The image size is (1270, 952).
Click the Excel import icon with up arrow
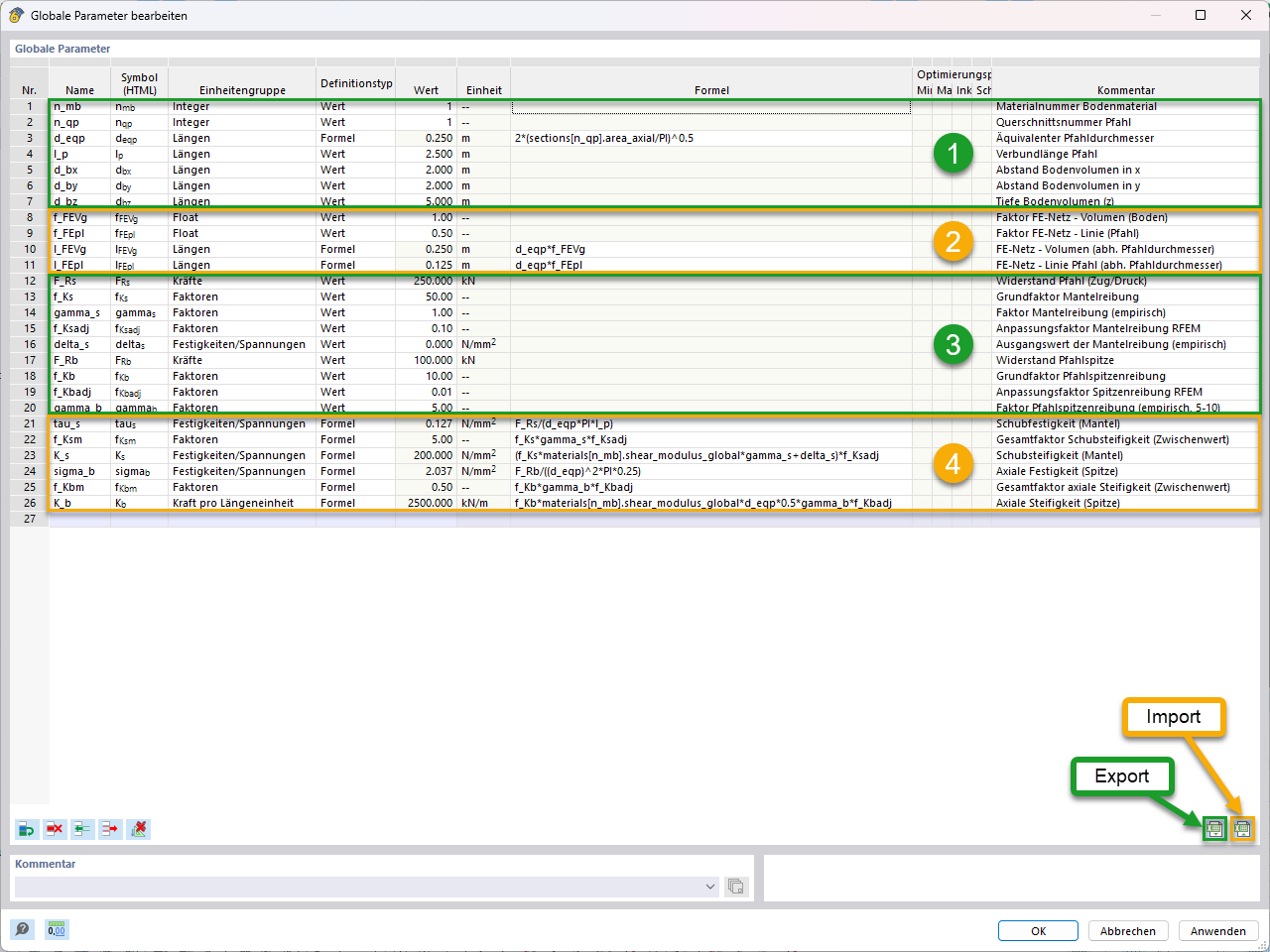click(1242, 829)
